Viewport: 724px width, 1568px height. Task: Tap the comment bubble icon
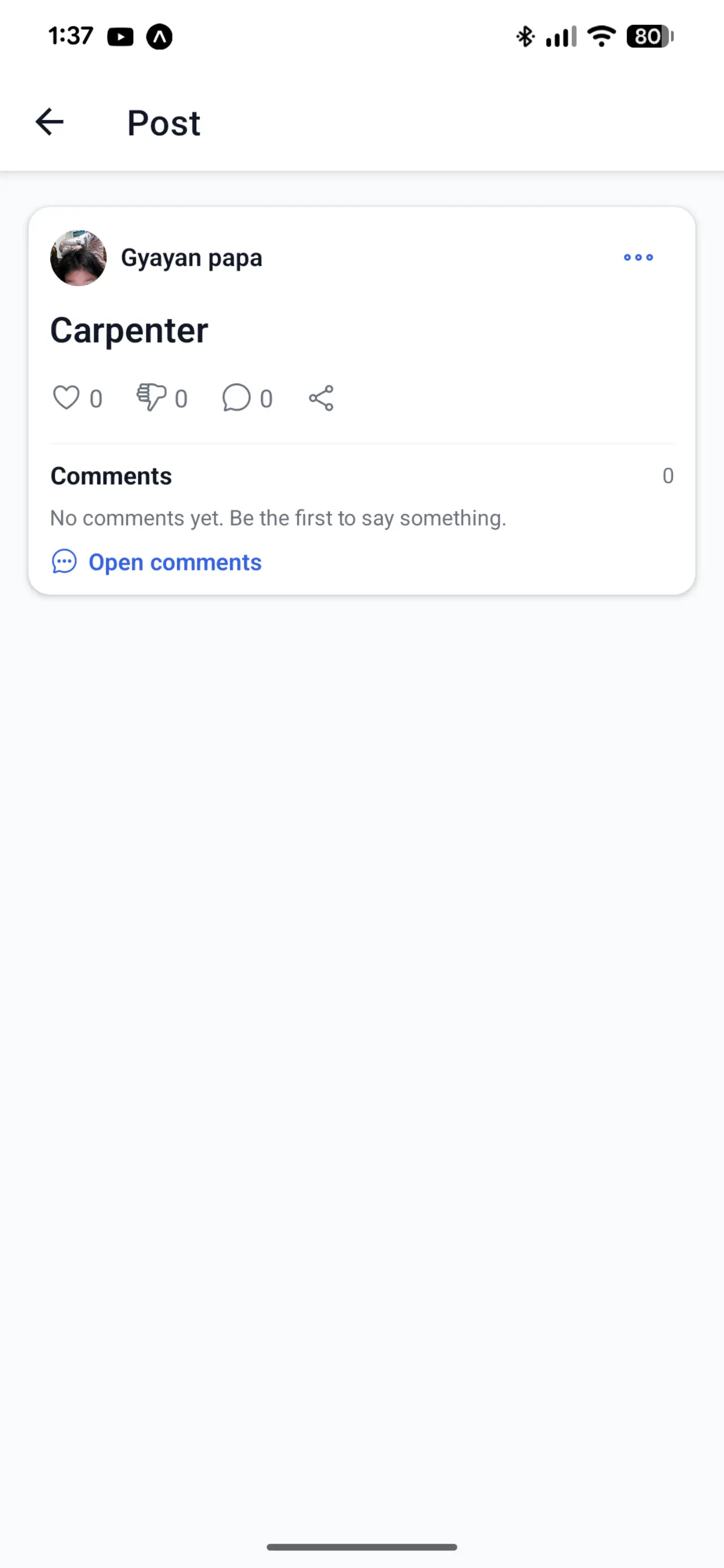(236, 398)
